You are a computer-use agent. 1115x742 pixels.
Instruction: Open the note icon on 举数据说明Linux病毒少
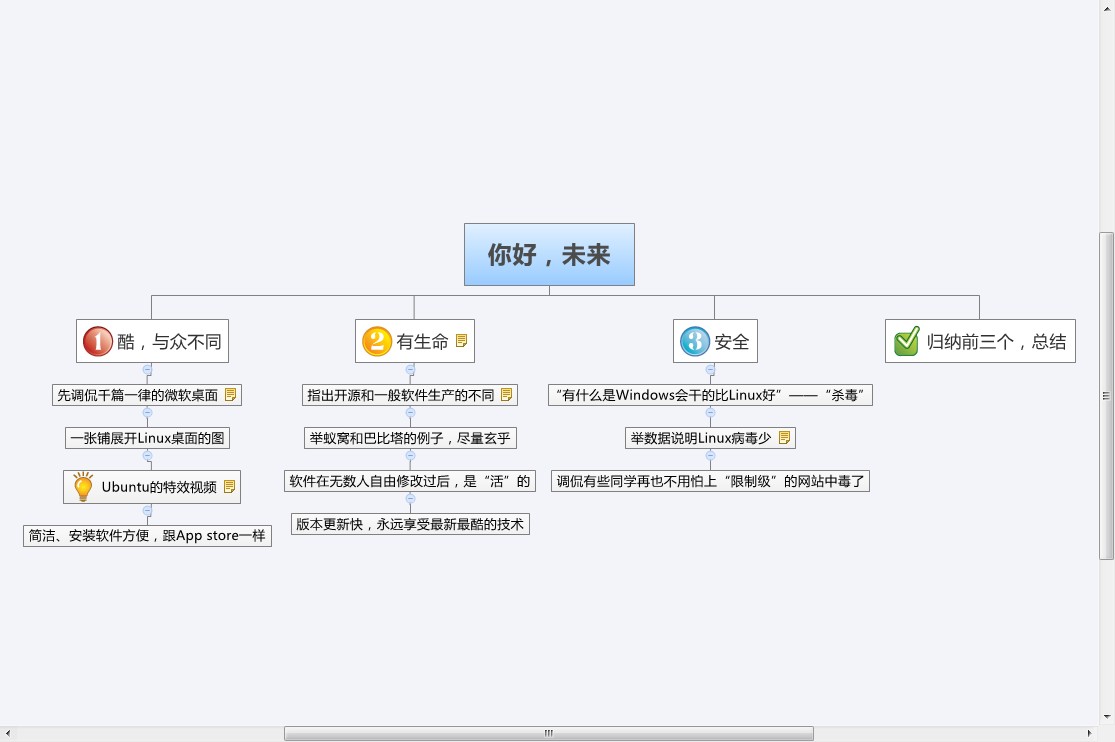784,438
